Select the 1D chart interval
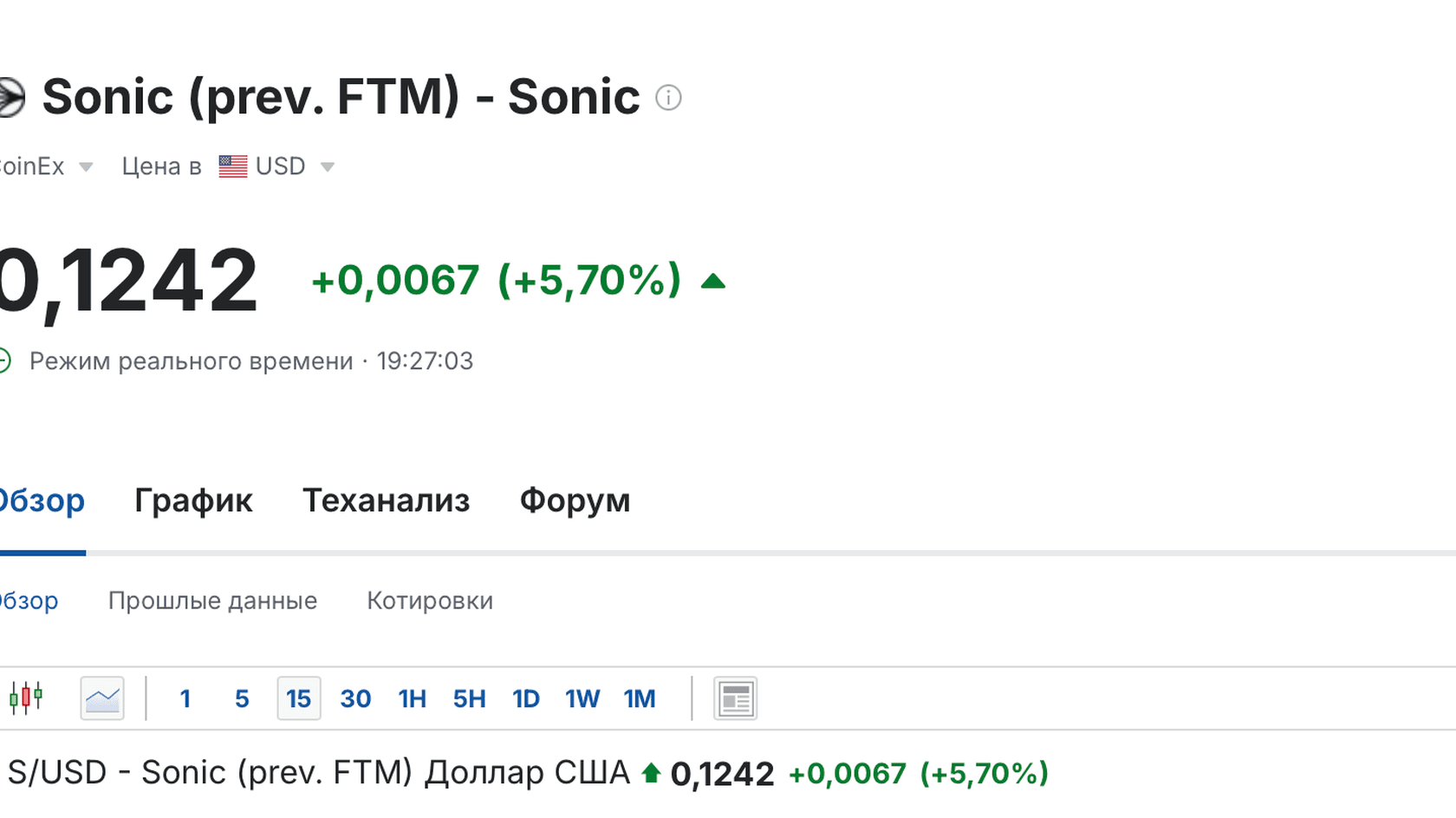The height and width of the screenshot is (818, 1456). coord(526,698)
